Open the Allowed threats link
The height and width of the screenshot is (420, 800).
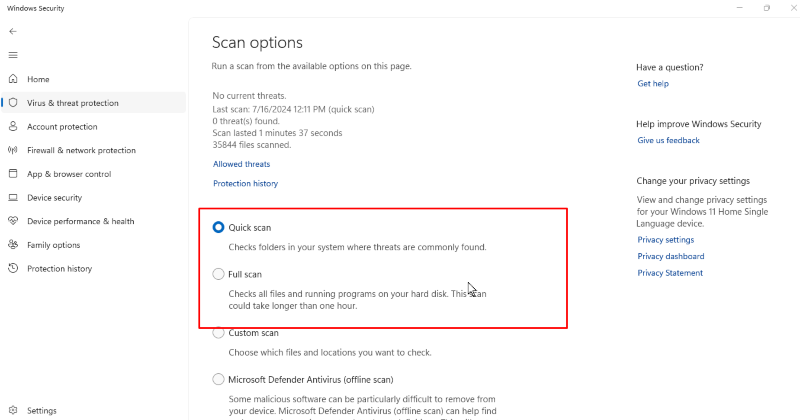pos(241,164)
